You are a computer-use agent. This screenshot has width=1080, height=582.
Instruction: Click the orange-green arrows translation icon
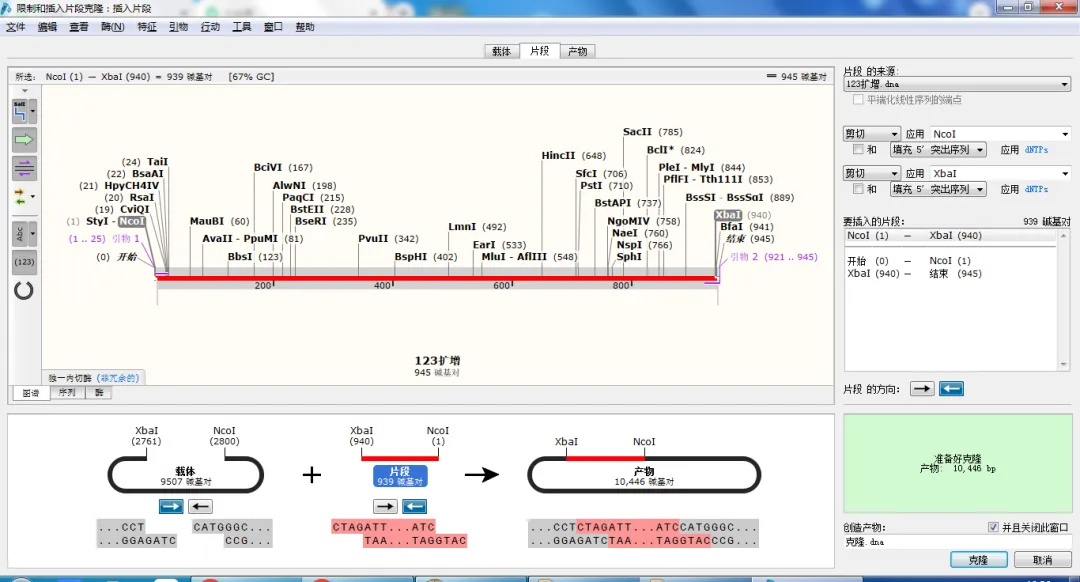(x=20, y=197)
